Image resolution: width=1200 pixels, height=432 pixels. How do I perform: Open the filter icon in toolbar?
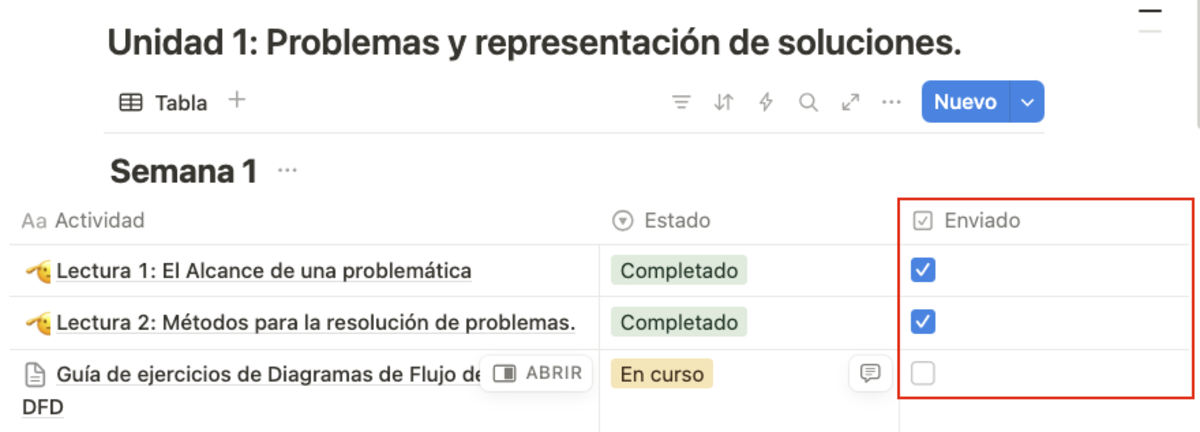click(x=682, y=102)
